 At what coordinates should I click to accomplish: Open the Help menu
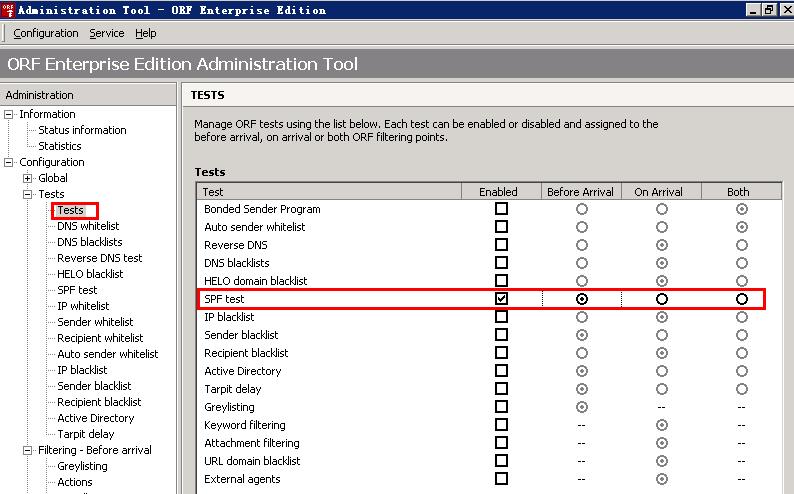click(146, 33)
